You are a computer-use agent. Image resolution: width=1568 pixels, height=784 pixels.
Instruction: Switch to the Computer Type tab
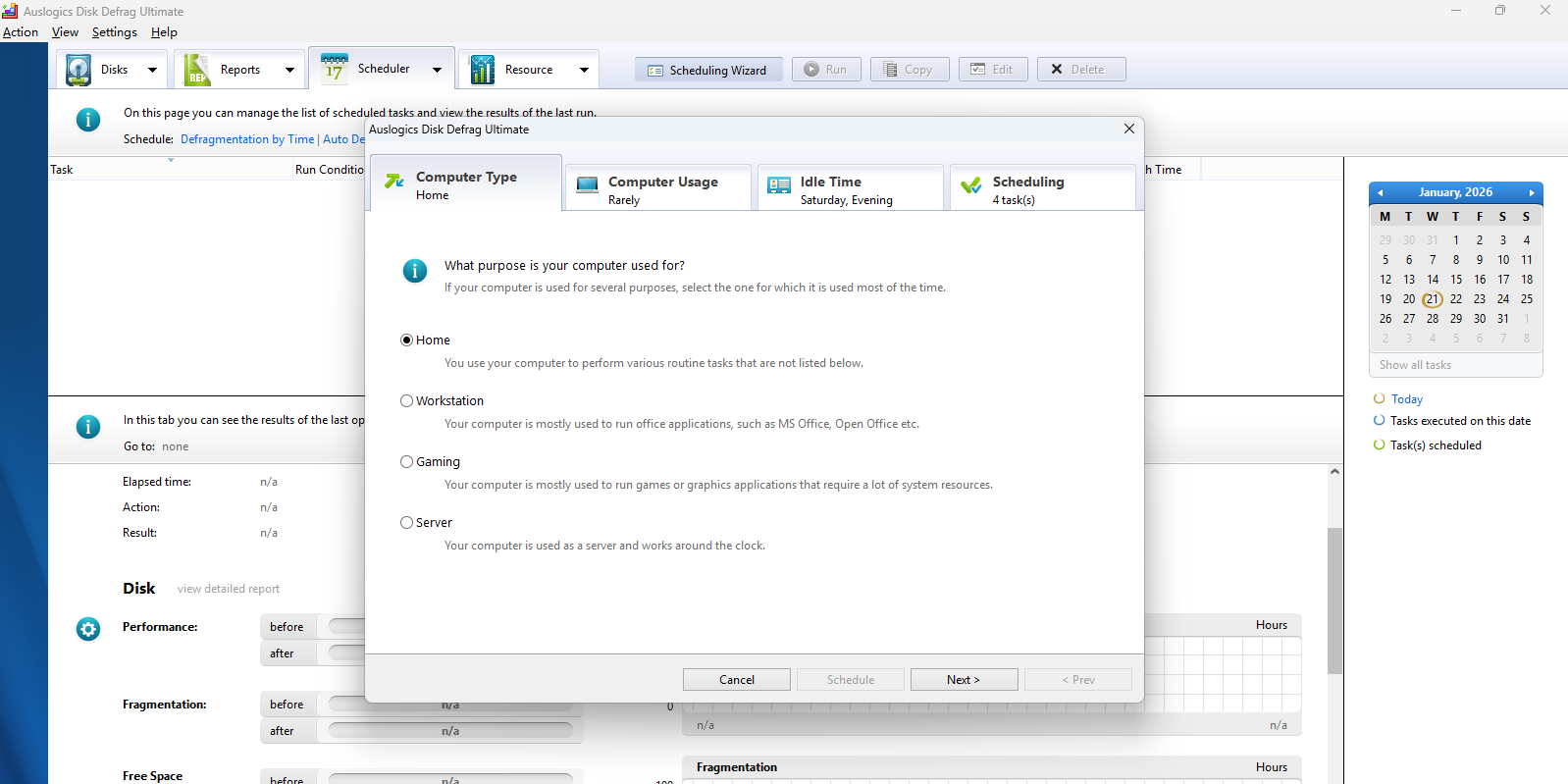click(x=466, y=183)
